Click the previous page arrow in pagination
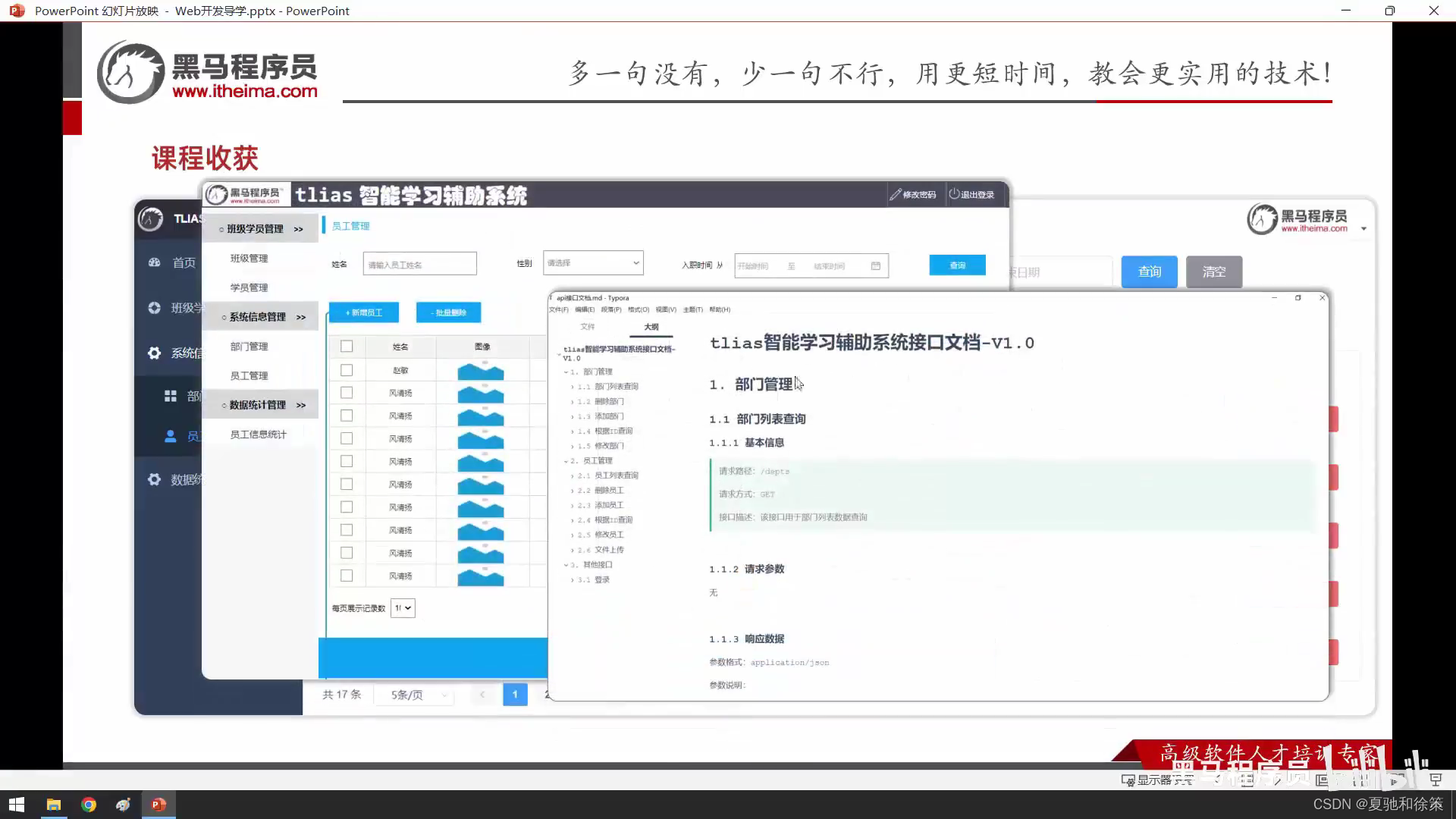The height and width of the screenshot is (819, 1456). click(482, 694)
